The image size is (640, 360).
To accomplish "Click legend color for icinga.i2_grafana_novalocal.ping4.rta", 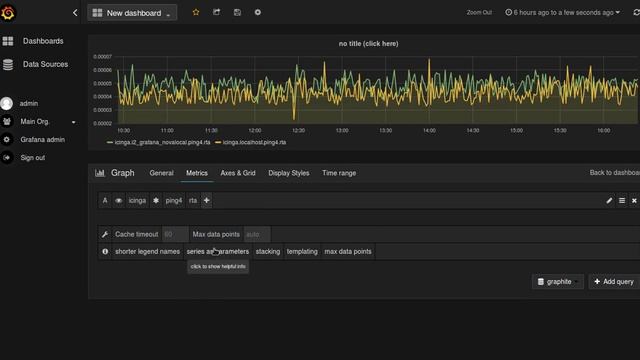I will pyautogui.click(x=110, y=142).
